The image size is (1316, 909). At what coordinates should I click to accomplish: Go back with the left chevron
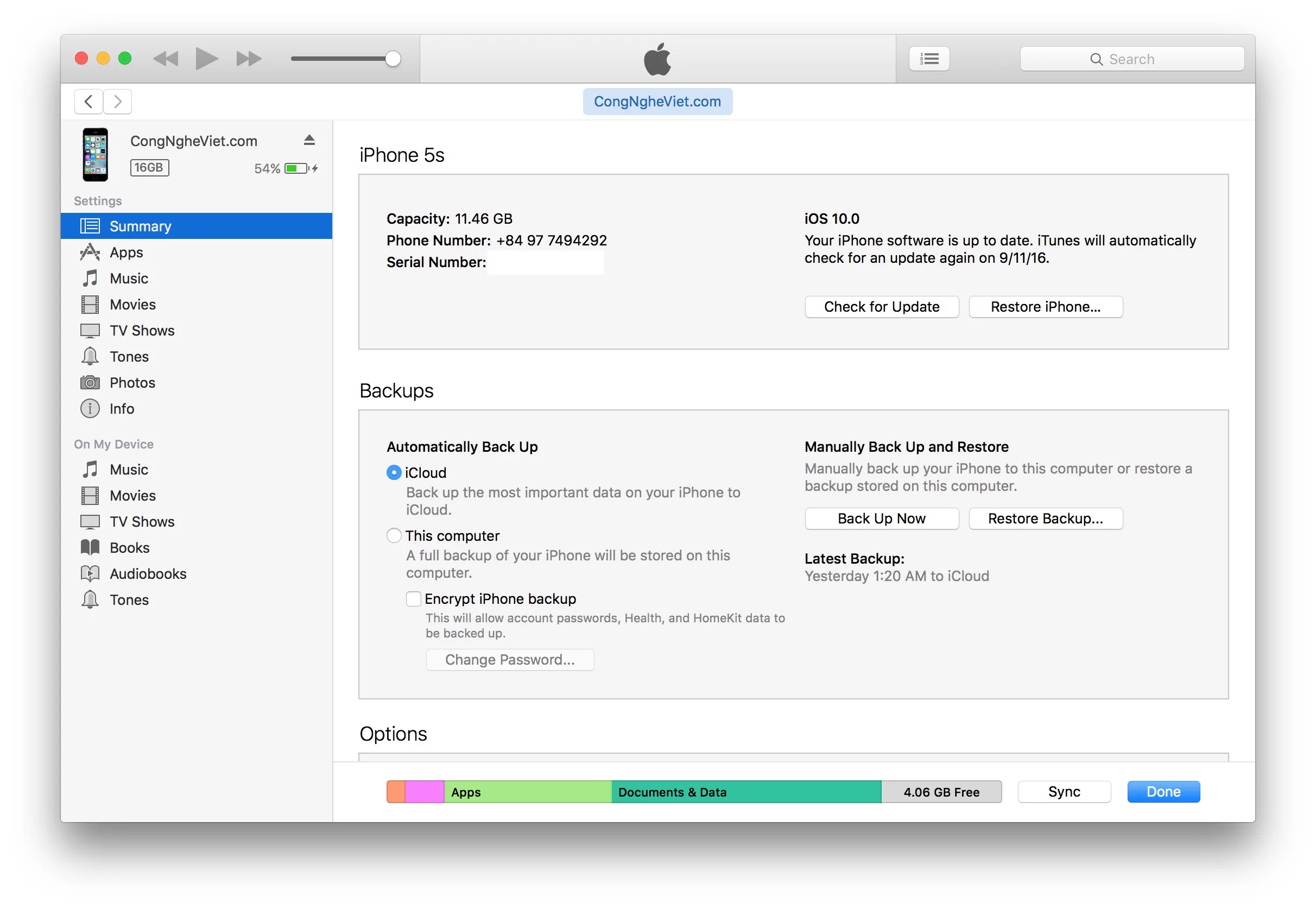point(88,102)
